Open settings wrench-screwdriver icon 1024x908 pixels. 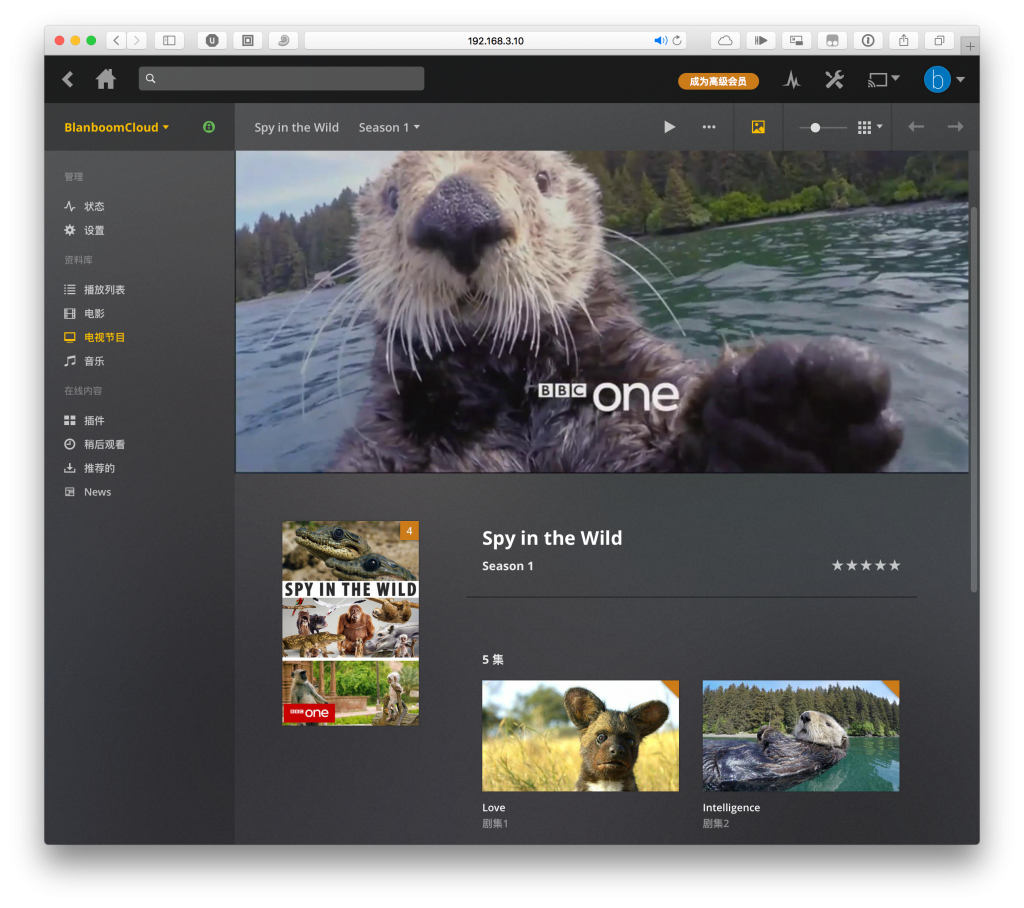tap(834, 80)
